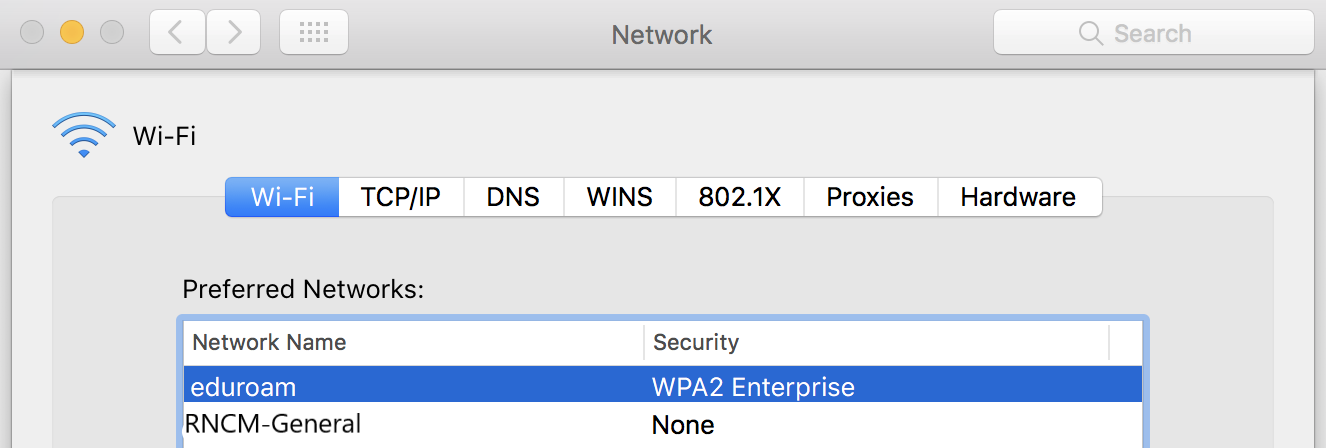The height and width of the screenshot is (448, 1326).
Task: Open the Proxies tab
Action: tap(870, 197)
